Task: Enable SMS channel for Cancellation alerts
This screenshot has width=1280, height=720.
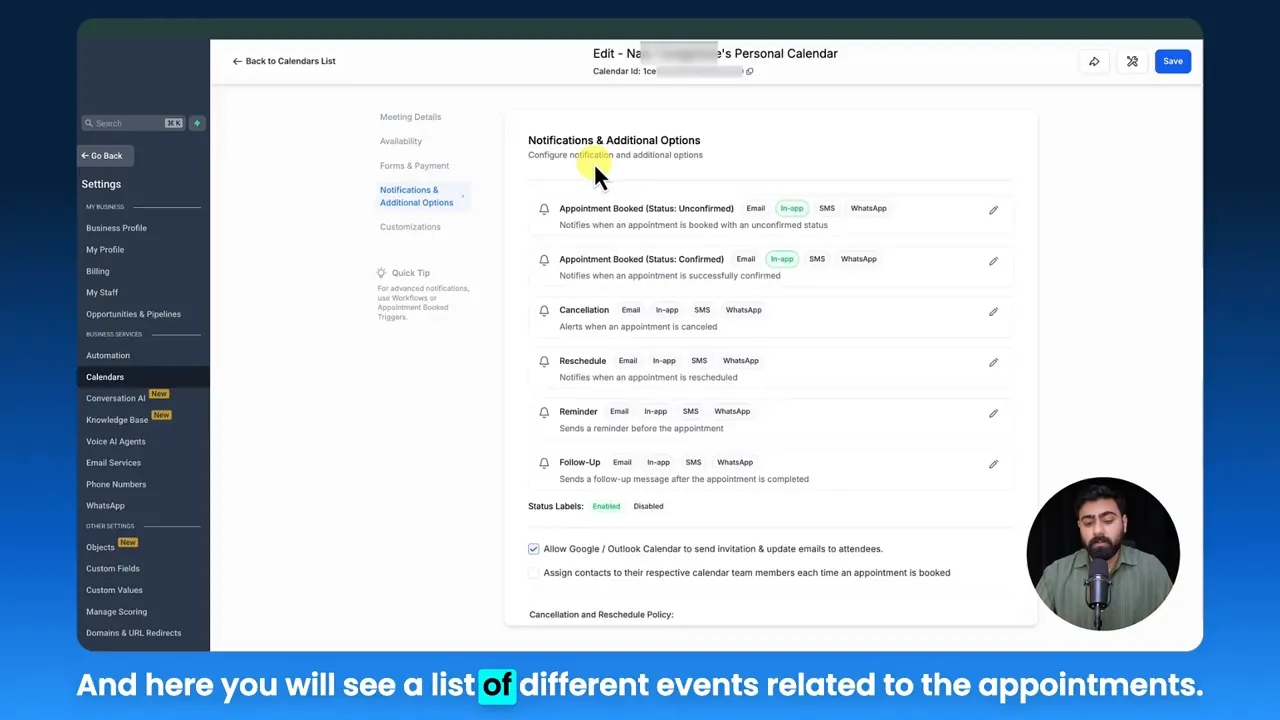Action: [x=701, y=310]
